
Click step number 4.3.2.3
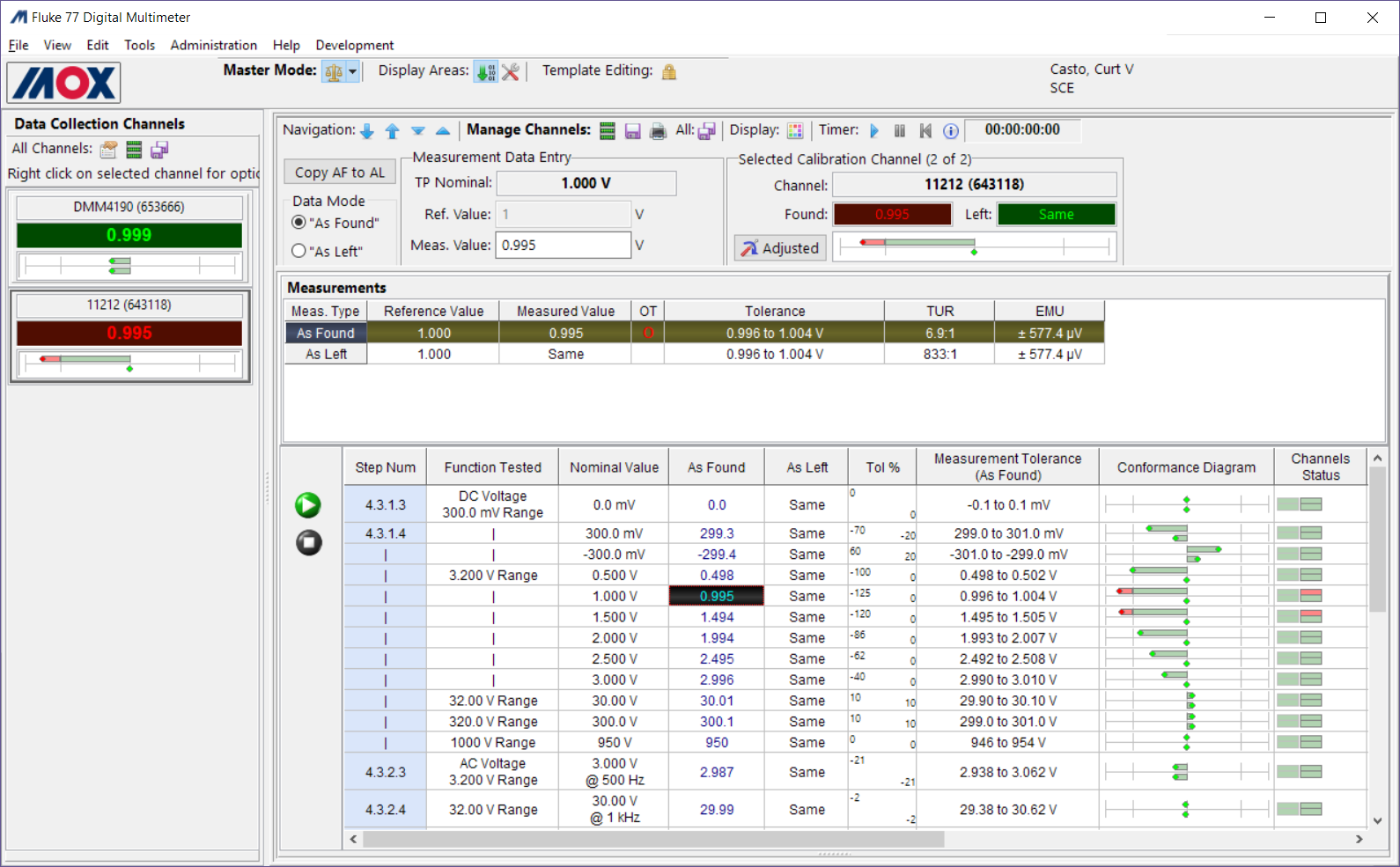click(x=386, y=772)
